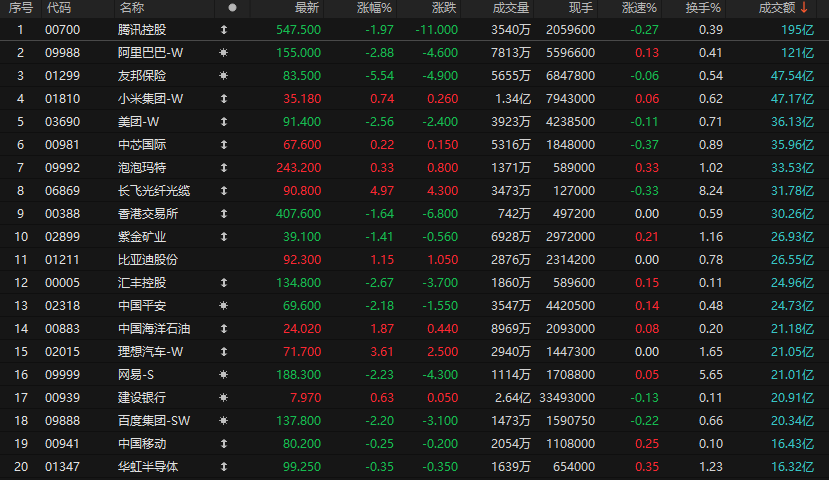The width and height of the screenshot is (829, 480).
Task: Click latest price 134.800 of 汇丰控股
Action: tap(298, 283)
